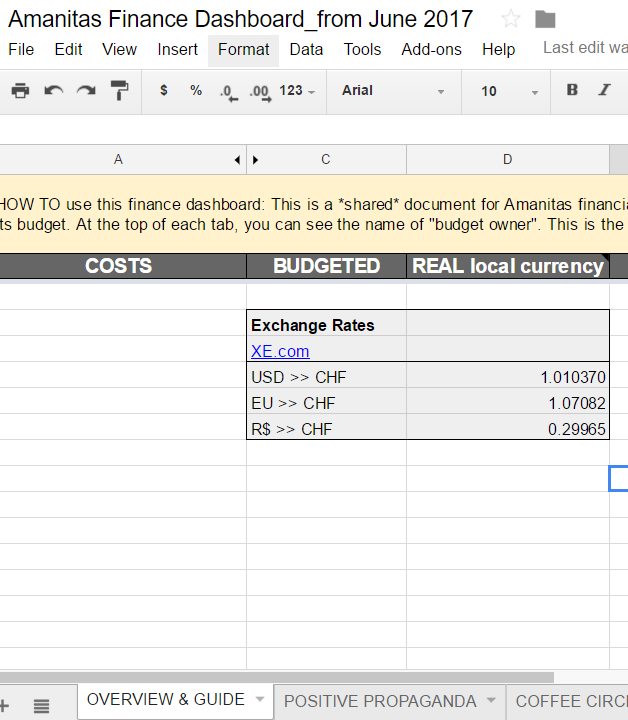Select the Exchange Rates cell
Viewport: 628px width, 720px height.
326,325
